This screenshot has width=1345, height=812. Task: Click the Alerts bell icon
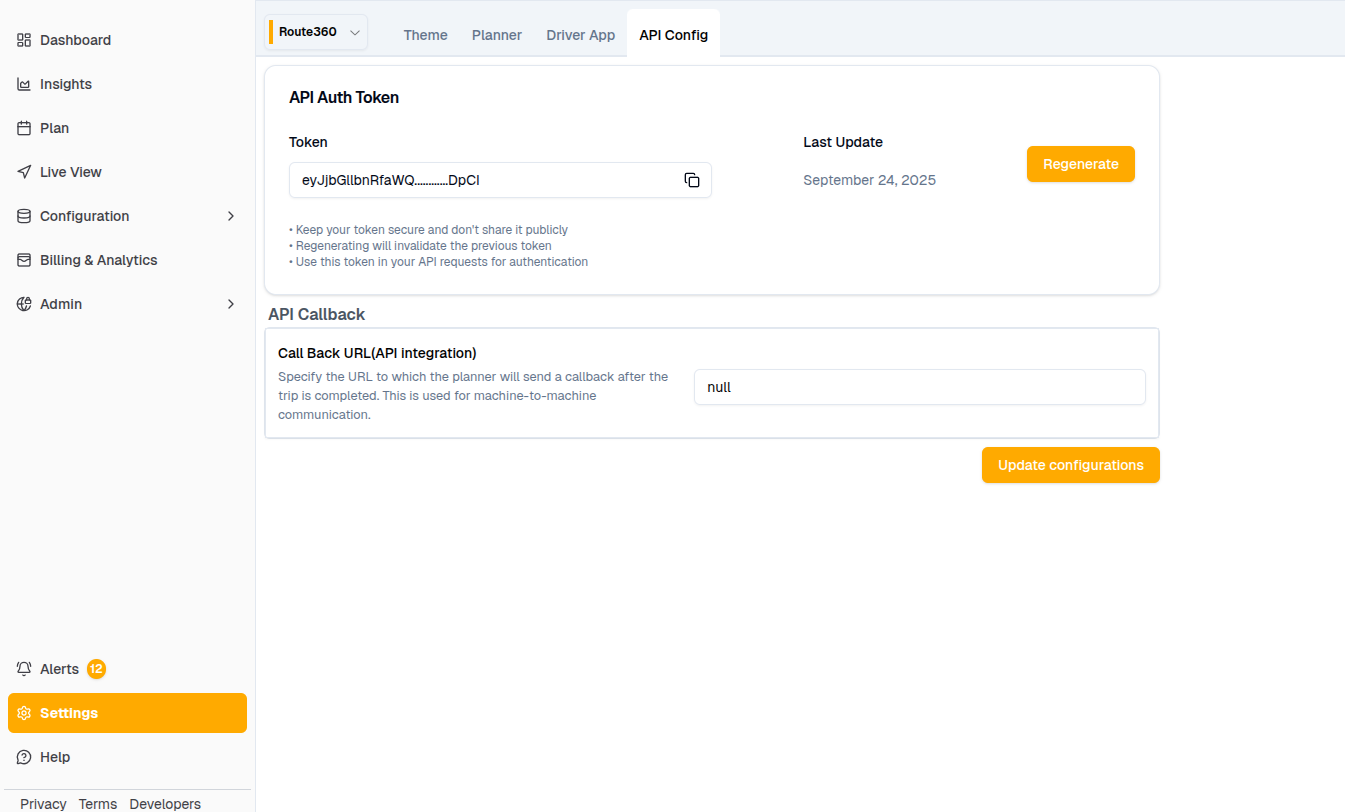pos(24,669)
